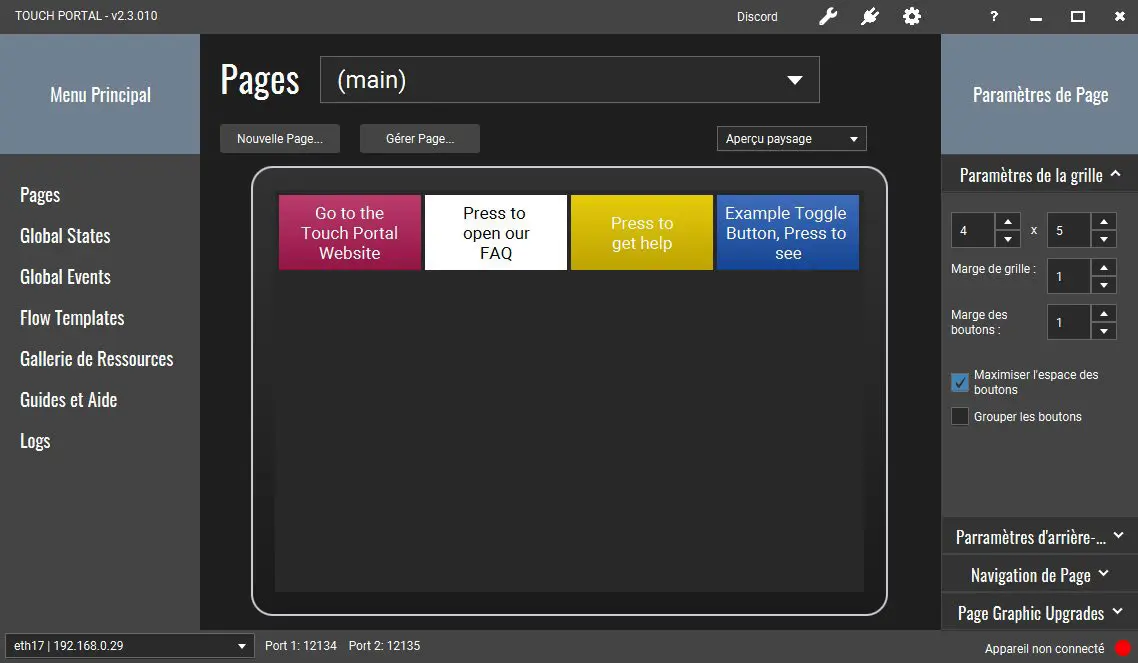
Task: Decrease the Marge des boutons value
Action: [x=1103, y=331]
